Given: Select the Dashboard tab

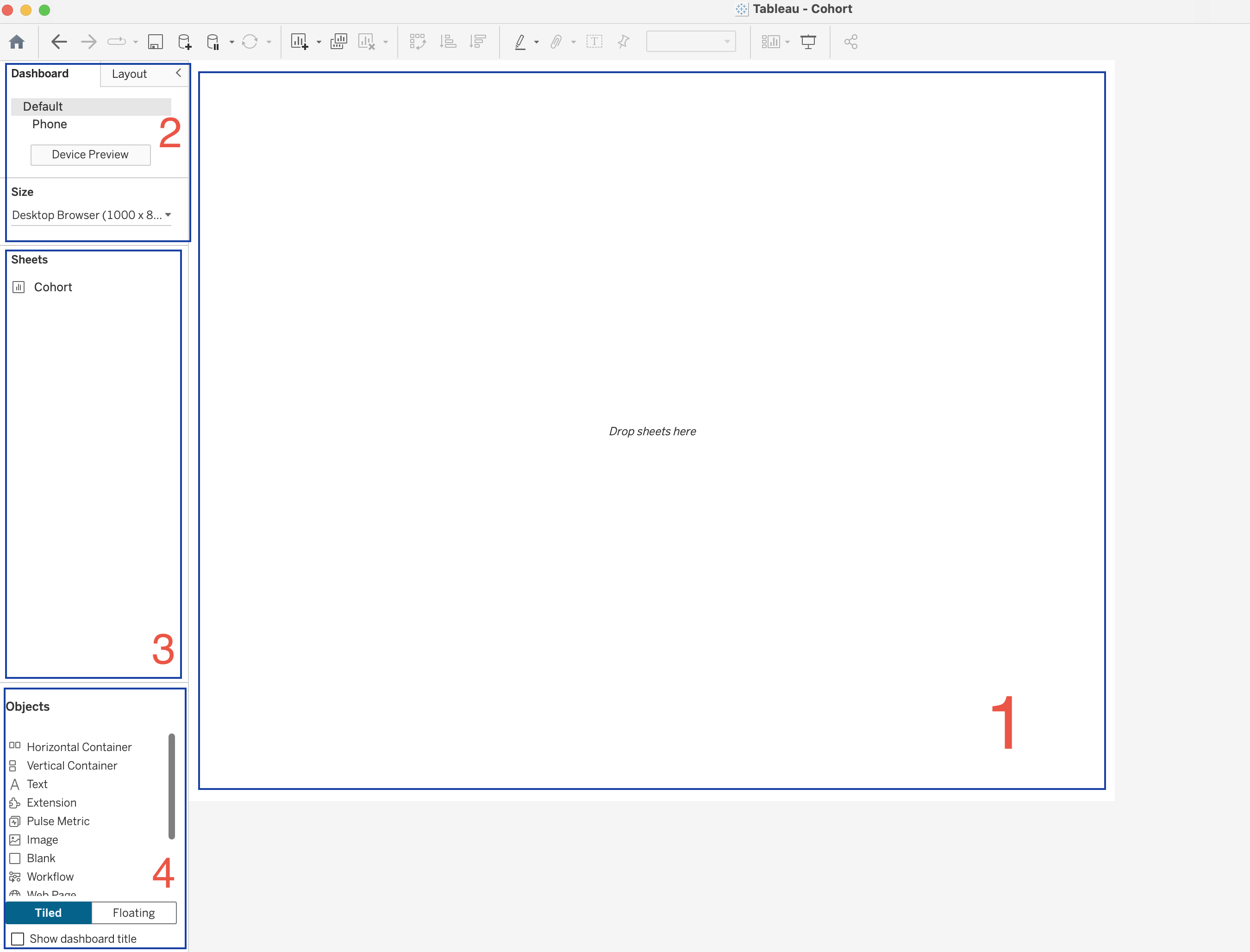Looking at the screenshot, I should (40, 74).
